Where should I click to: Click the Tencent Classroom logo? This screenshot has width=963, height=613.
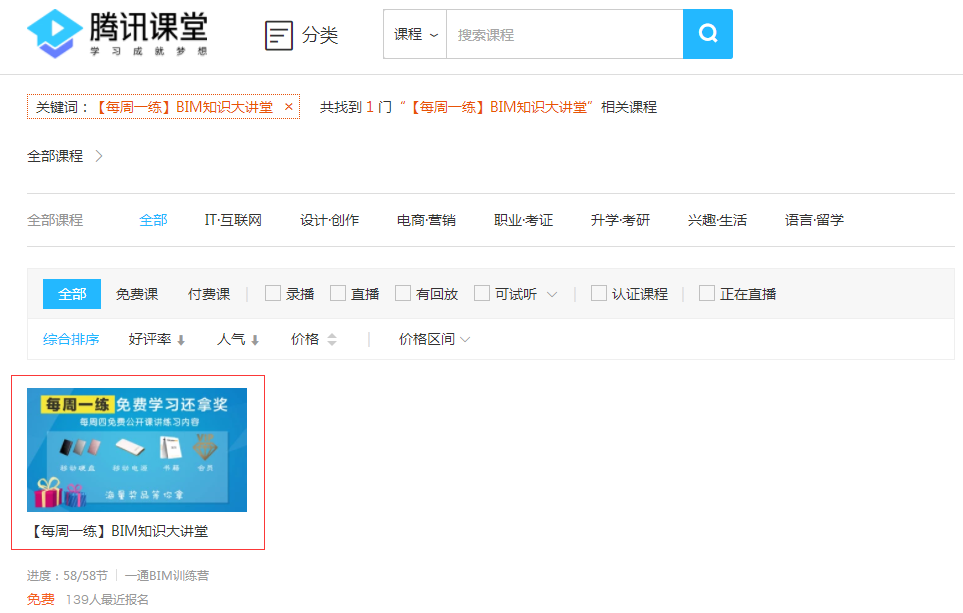pos(117,34)
